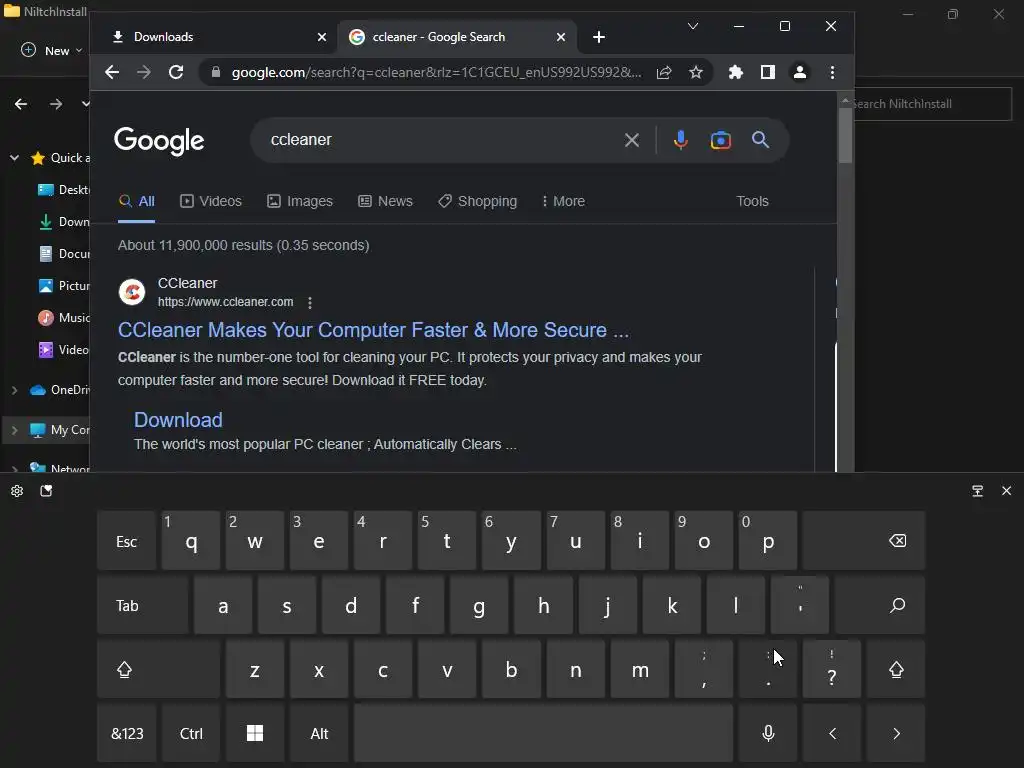
Task: Select Music in File Explorer sidebar
Action: click(63, 317)
